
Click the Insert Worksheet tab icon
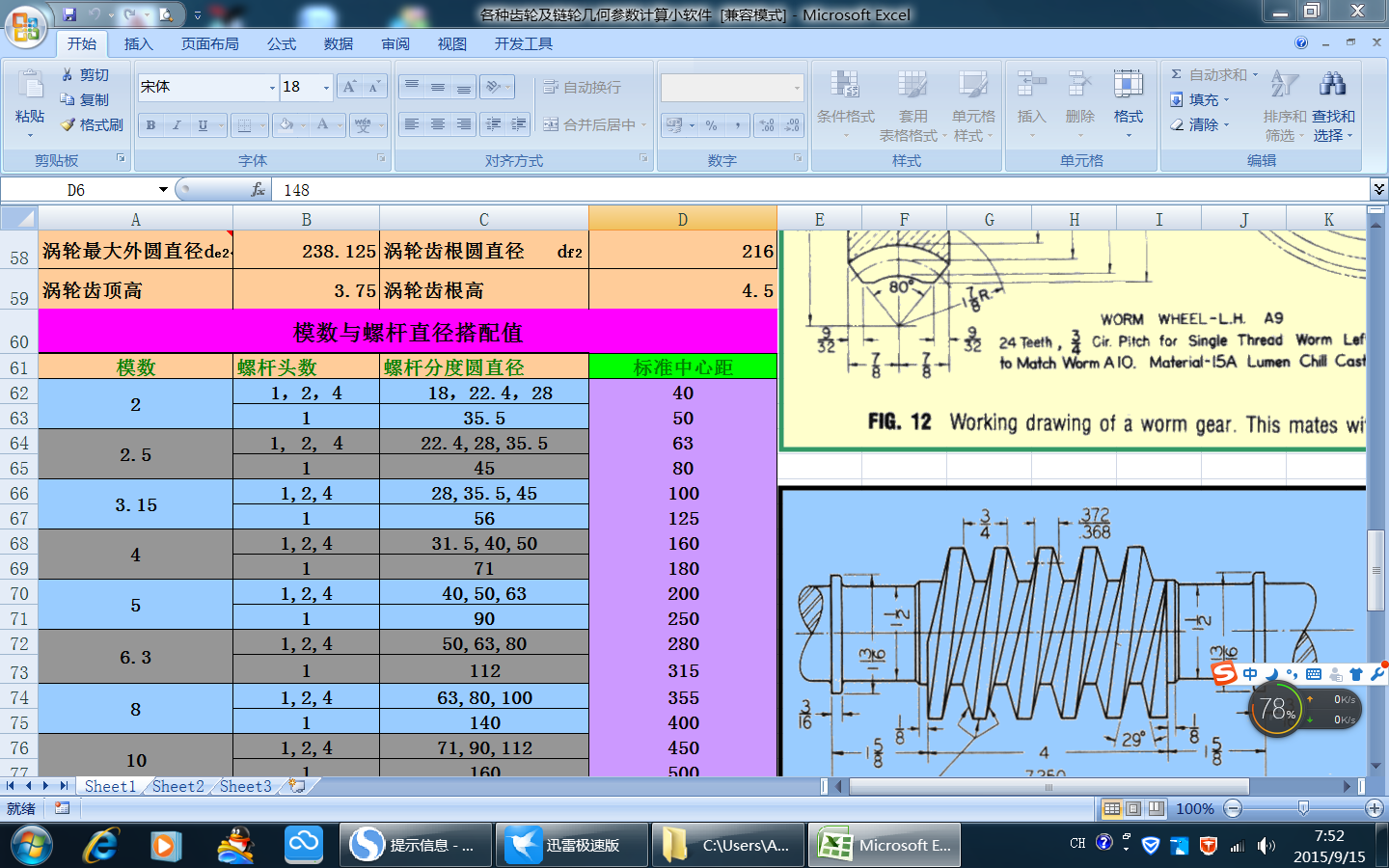(x=298, y=786)
